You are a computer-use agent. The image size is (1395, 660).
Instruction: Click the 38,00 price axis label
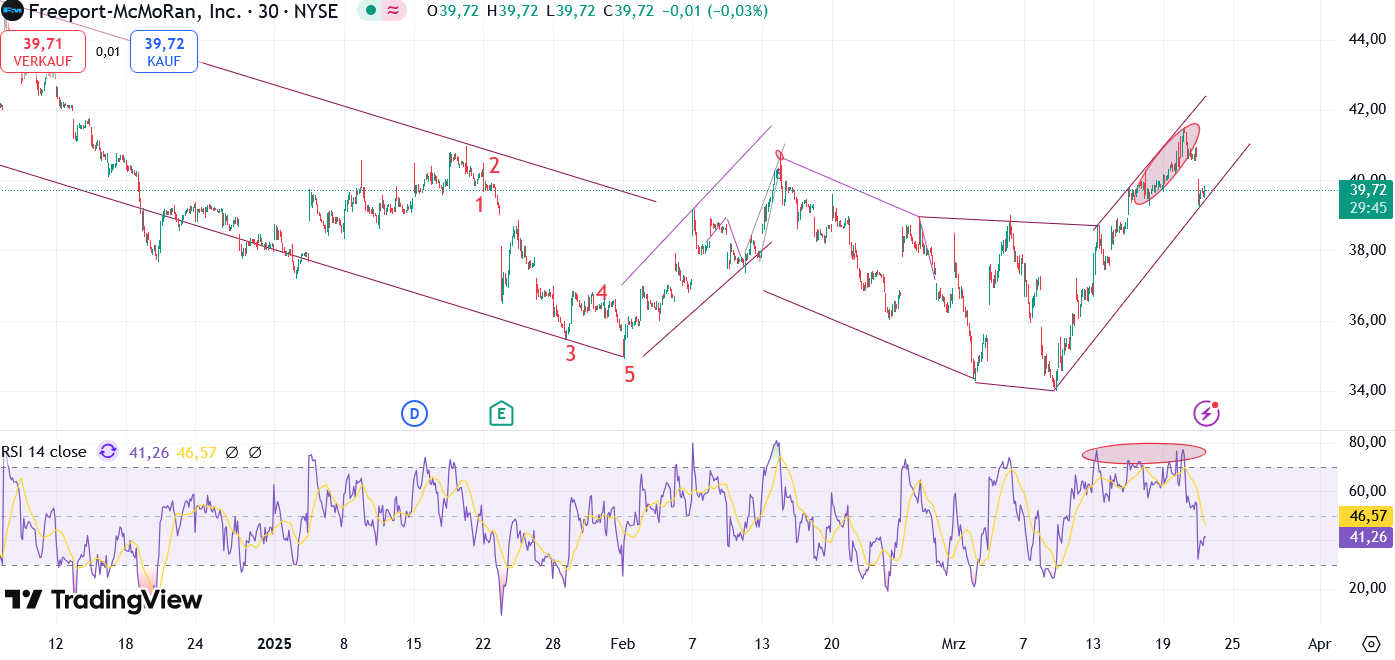tap(1366, 250)
